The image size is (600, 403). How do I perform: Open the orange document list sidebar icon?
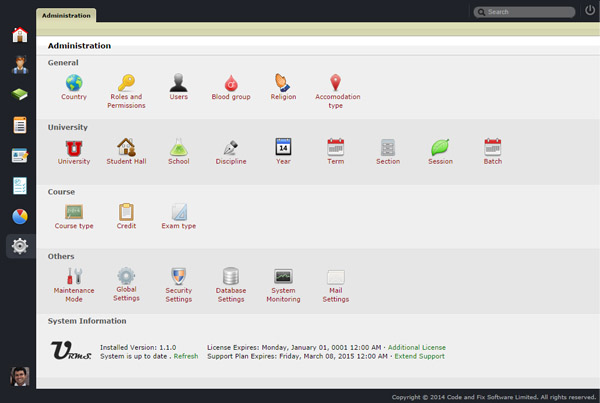pos(20,125)
